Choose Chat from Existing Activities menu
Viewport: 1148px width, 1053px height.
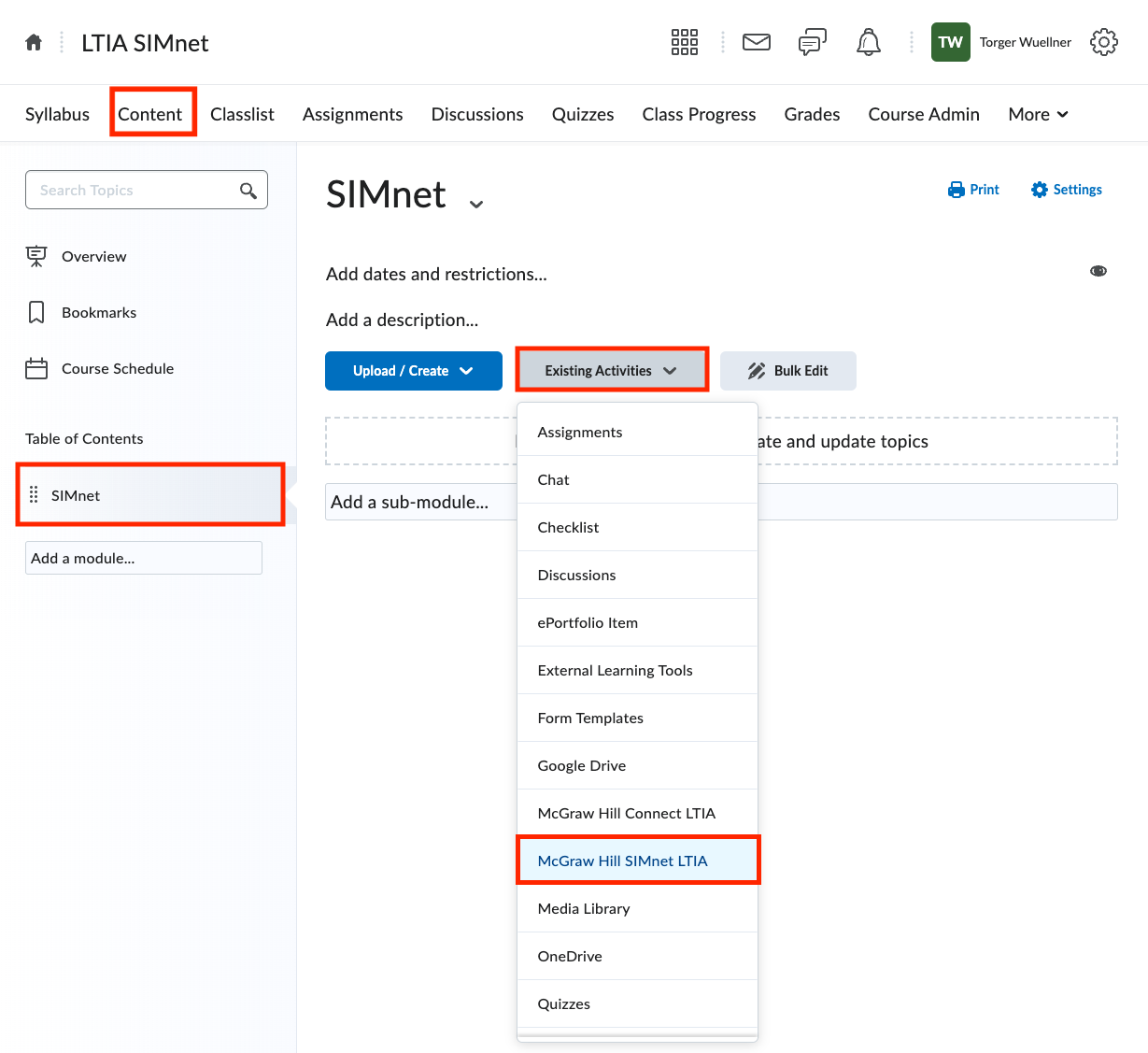637,479
